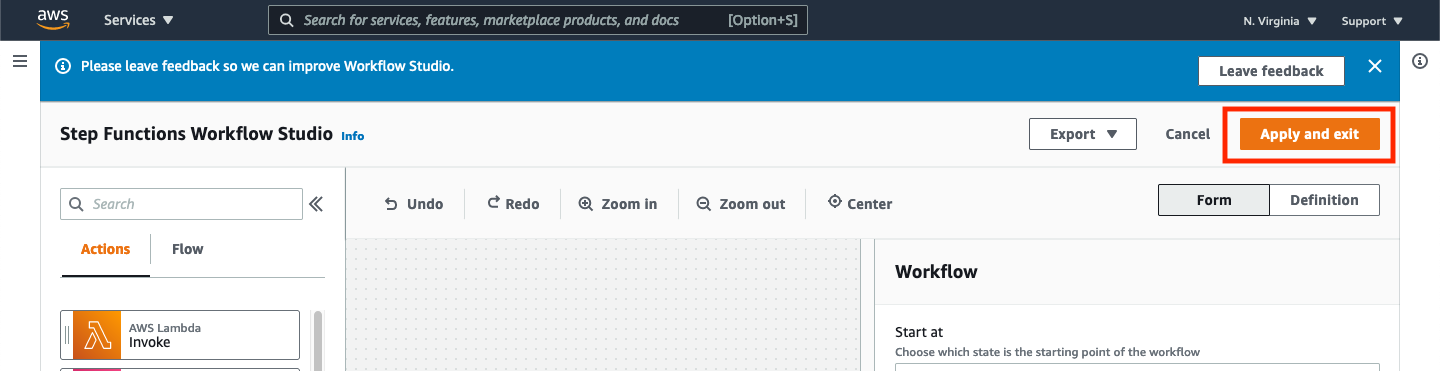Click the Leave feedback button
Viewport: 1440px width, 371px height.
[1271, 71]
